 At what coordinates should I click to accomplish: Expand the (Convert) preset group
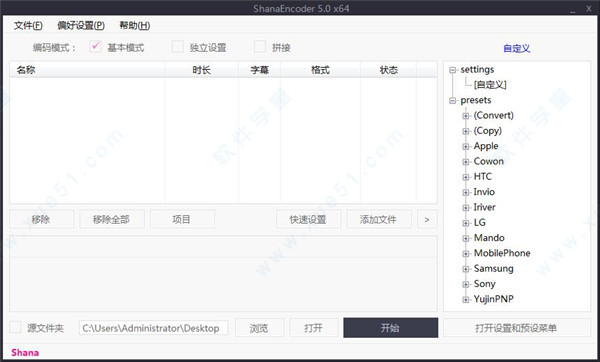[x=466, y=116]
